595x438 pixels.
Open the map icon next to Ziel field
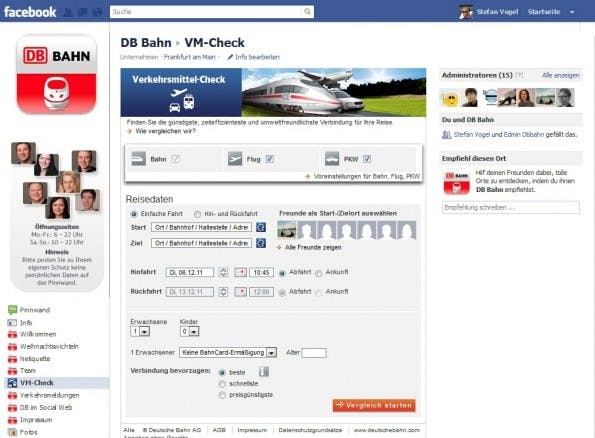click(261, 243)
